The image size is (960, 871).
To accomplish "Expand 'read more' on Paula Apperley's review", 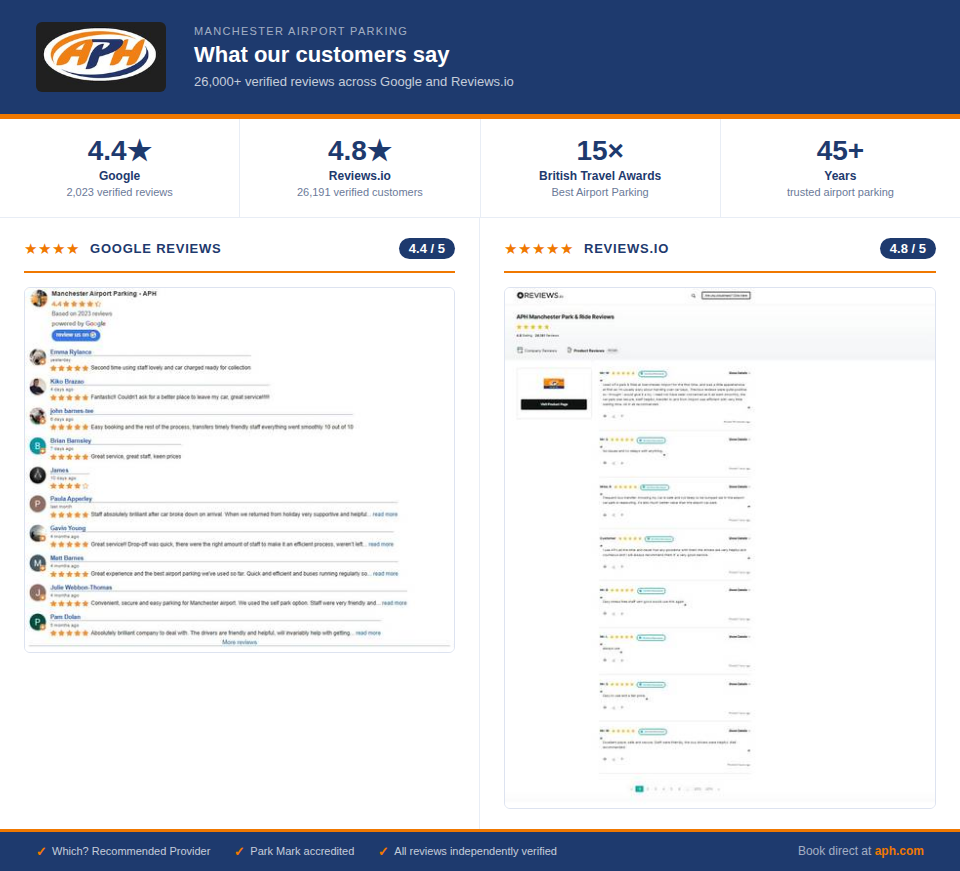I will coord(385,514).
